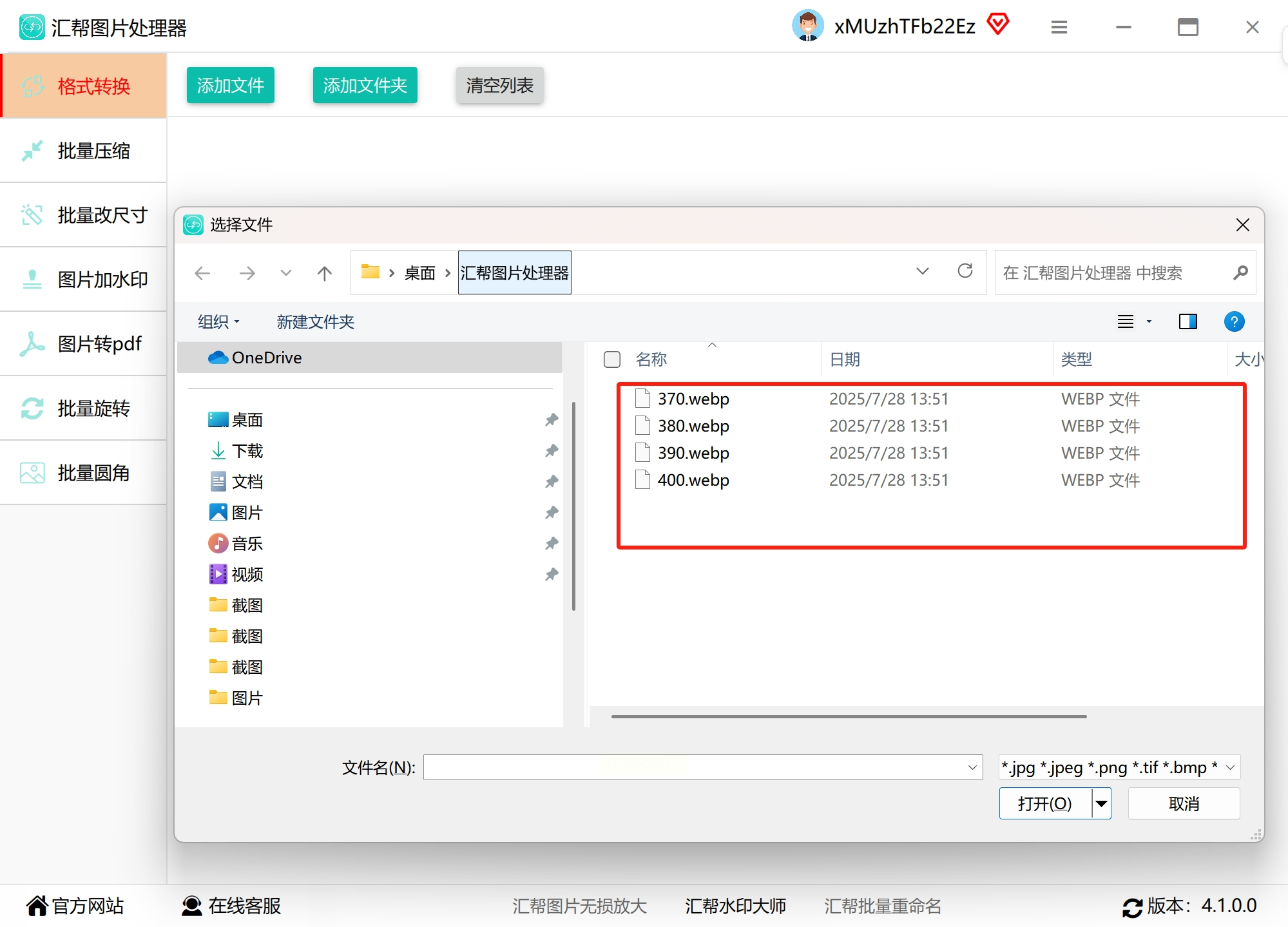The width and height of the screenshot is (1288, 927).
Task: Click the 打开(O) button
Action: point(1045,803)
